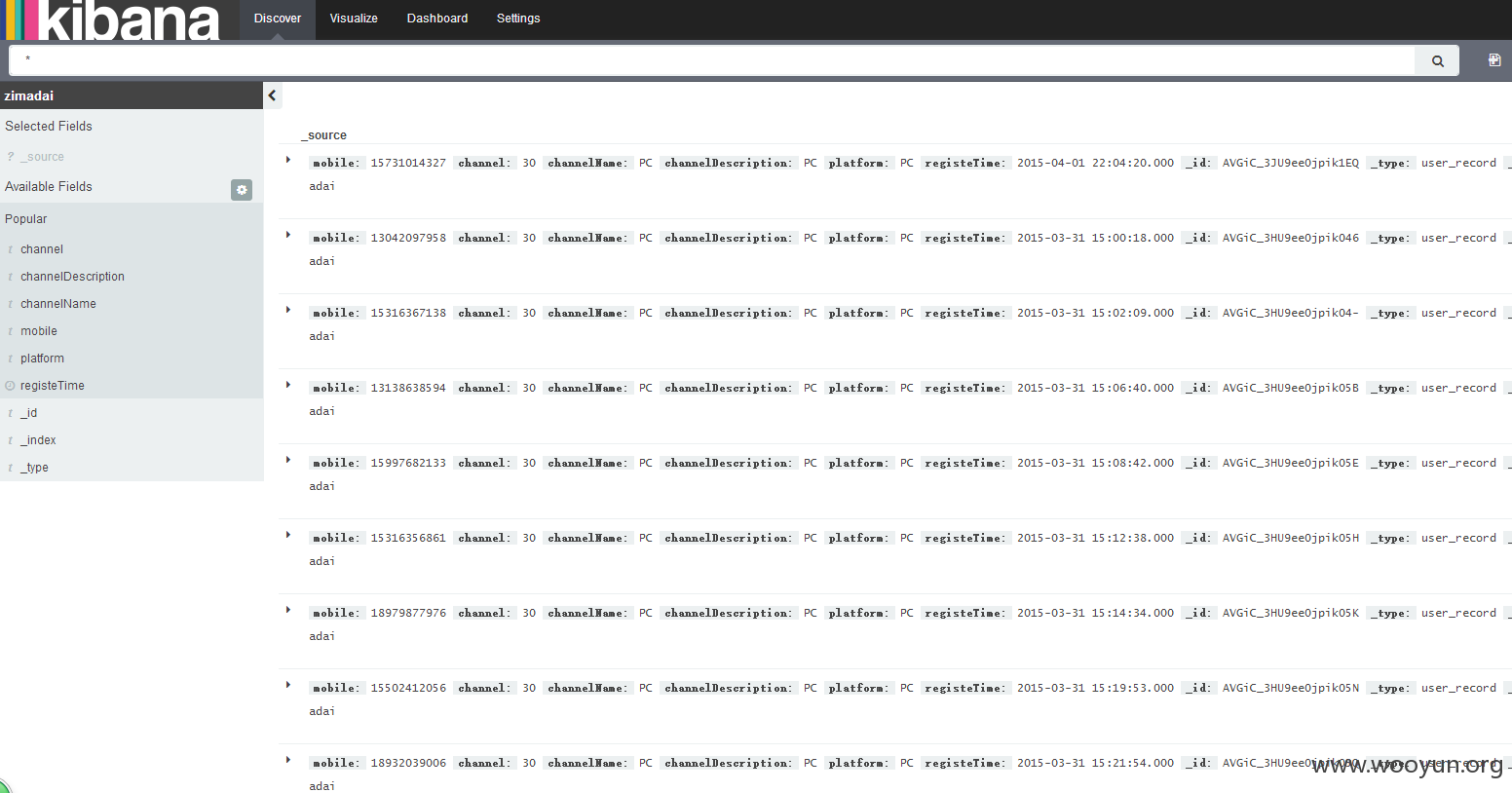1512x793 pixels.
Task: Expand the row with mobile 15731014327
Action: coord(288,160)
